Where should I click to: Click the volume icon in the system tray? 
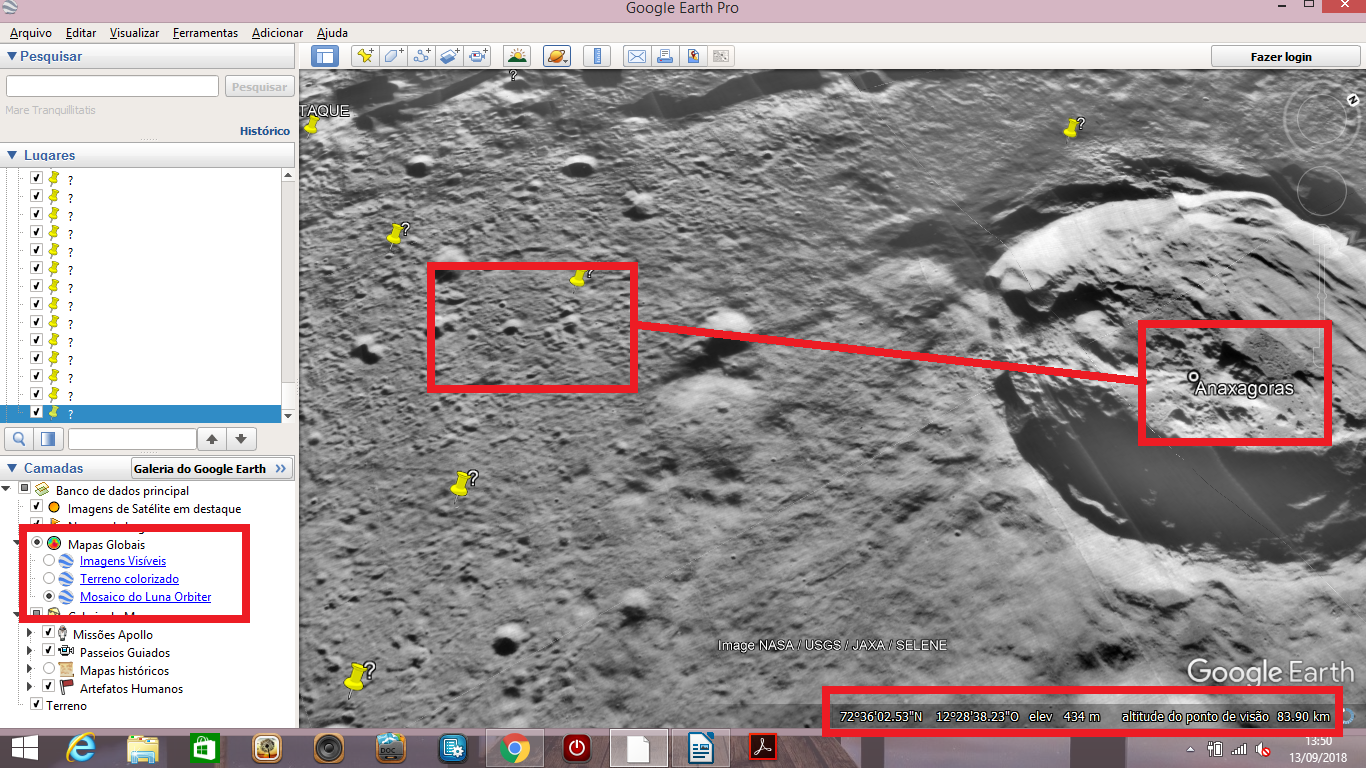point(1263,749)
